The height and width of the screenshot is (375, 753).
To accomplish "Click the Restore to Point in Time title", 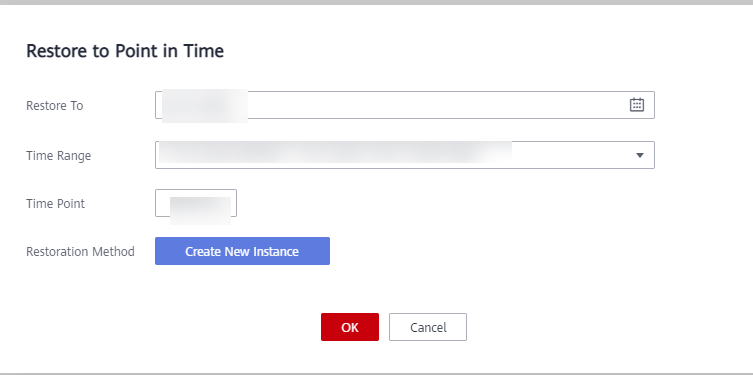I will tap(125, 51).
